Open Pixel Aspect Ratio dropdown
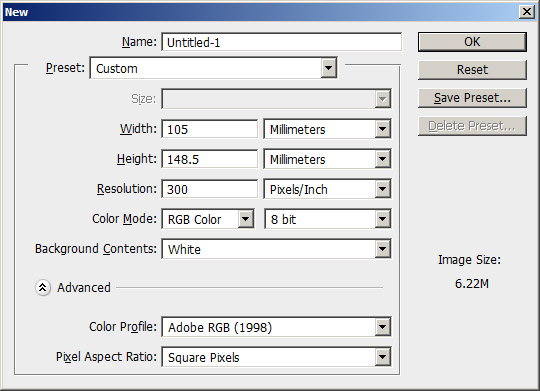Viewport: 540px width, 391px height. (276, 357)
